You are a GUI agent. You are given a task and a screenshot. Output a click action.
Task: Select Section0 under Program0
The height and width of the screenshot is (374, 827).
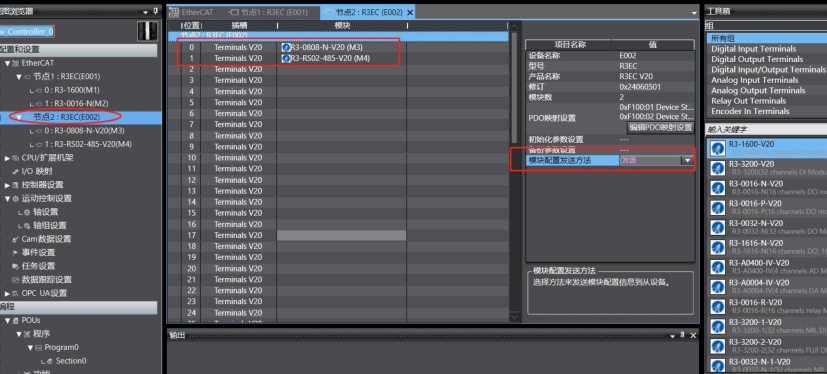(71, 361)
